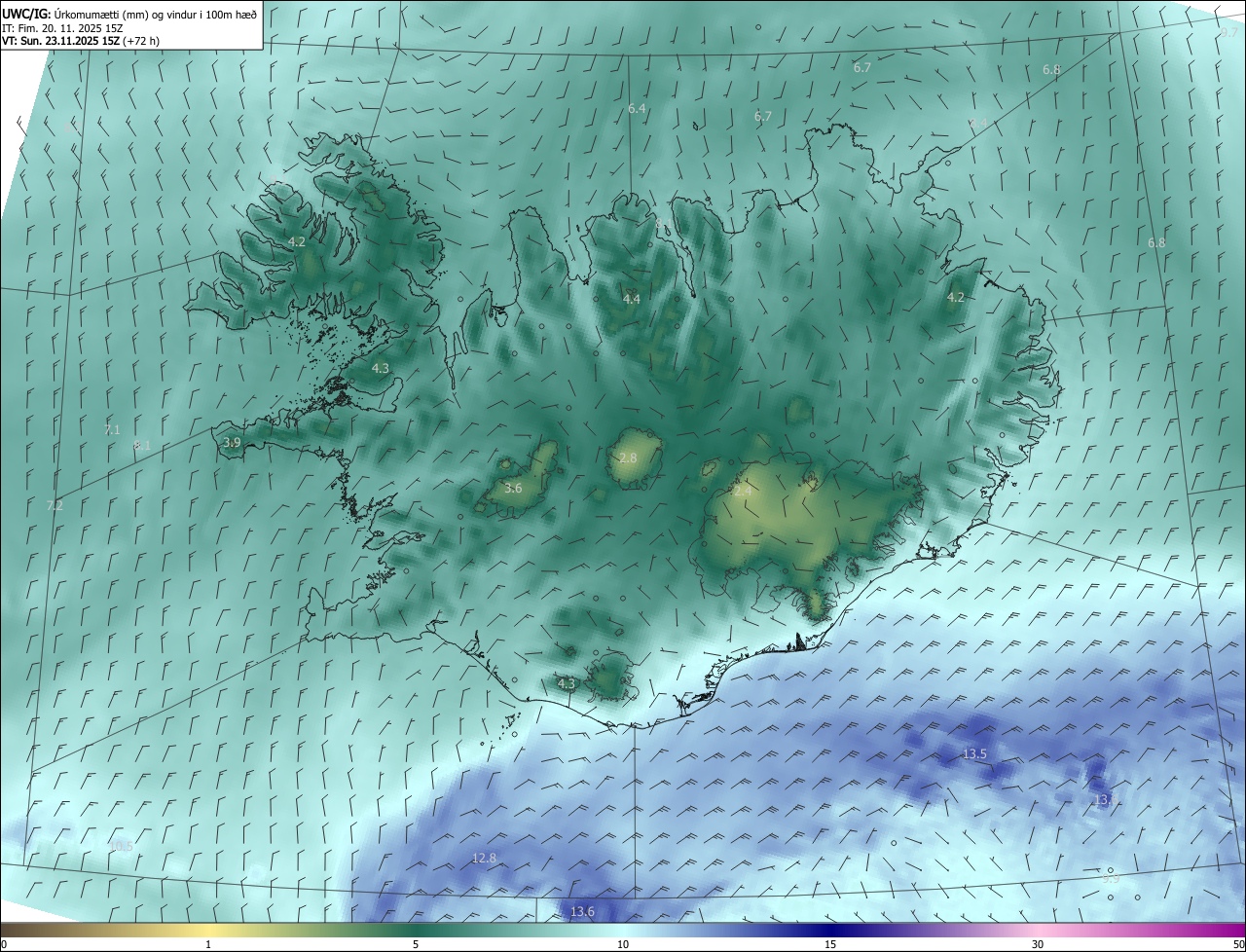Select the 6.4 value label north of Iceland

637,109
